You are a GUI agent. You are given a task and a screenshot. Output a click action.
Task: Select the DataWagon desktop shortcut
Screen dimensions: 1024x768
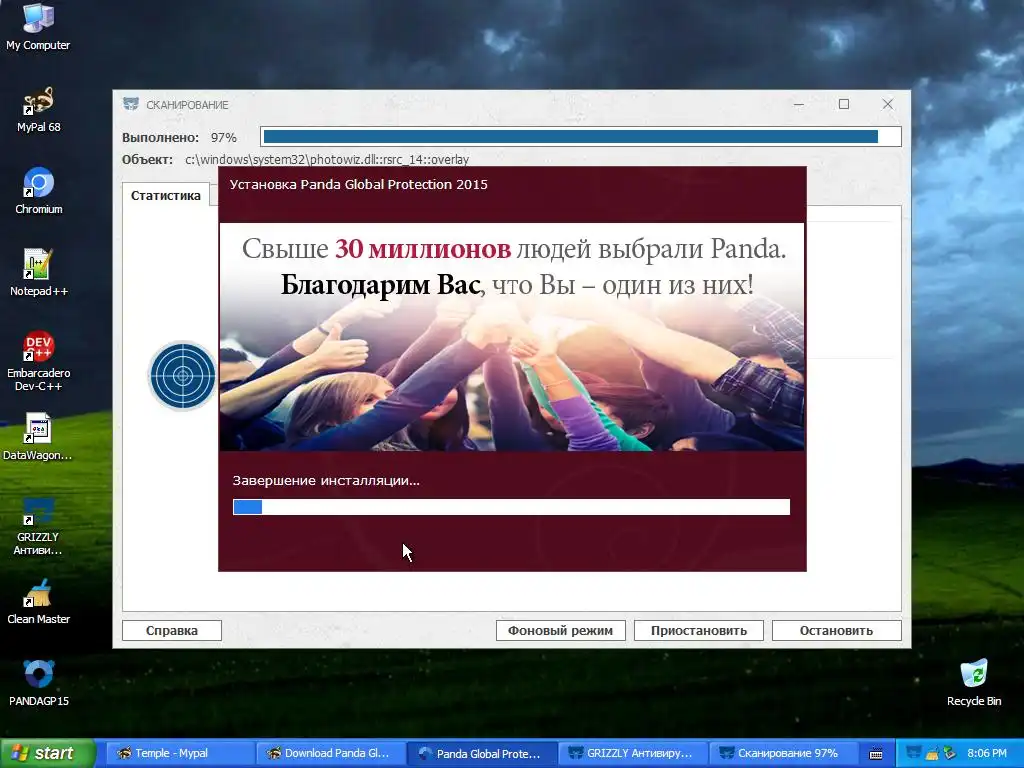pyautogui.click(x=38, y=437)
